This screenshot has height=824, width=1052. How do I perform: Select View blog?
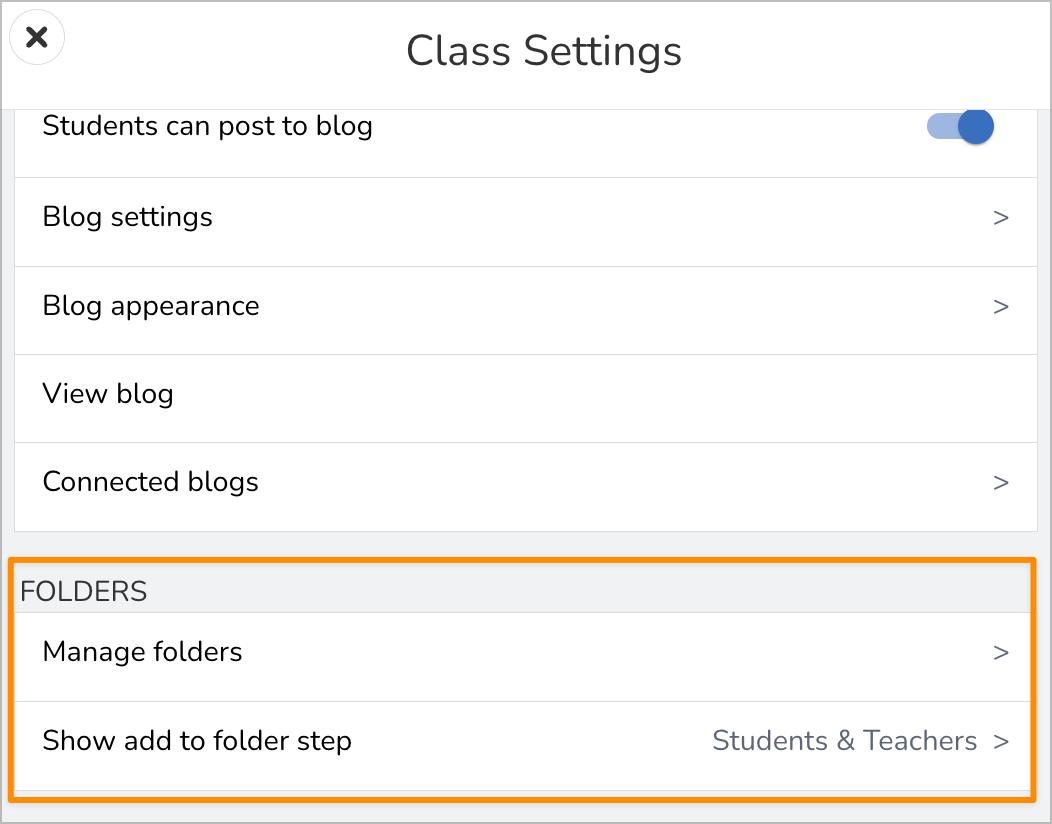(x=108, y=394)
